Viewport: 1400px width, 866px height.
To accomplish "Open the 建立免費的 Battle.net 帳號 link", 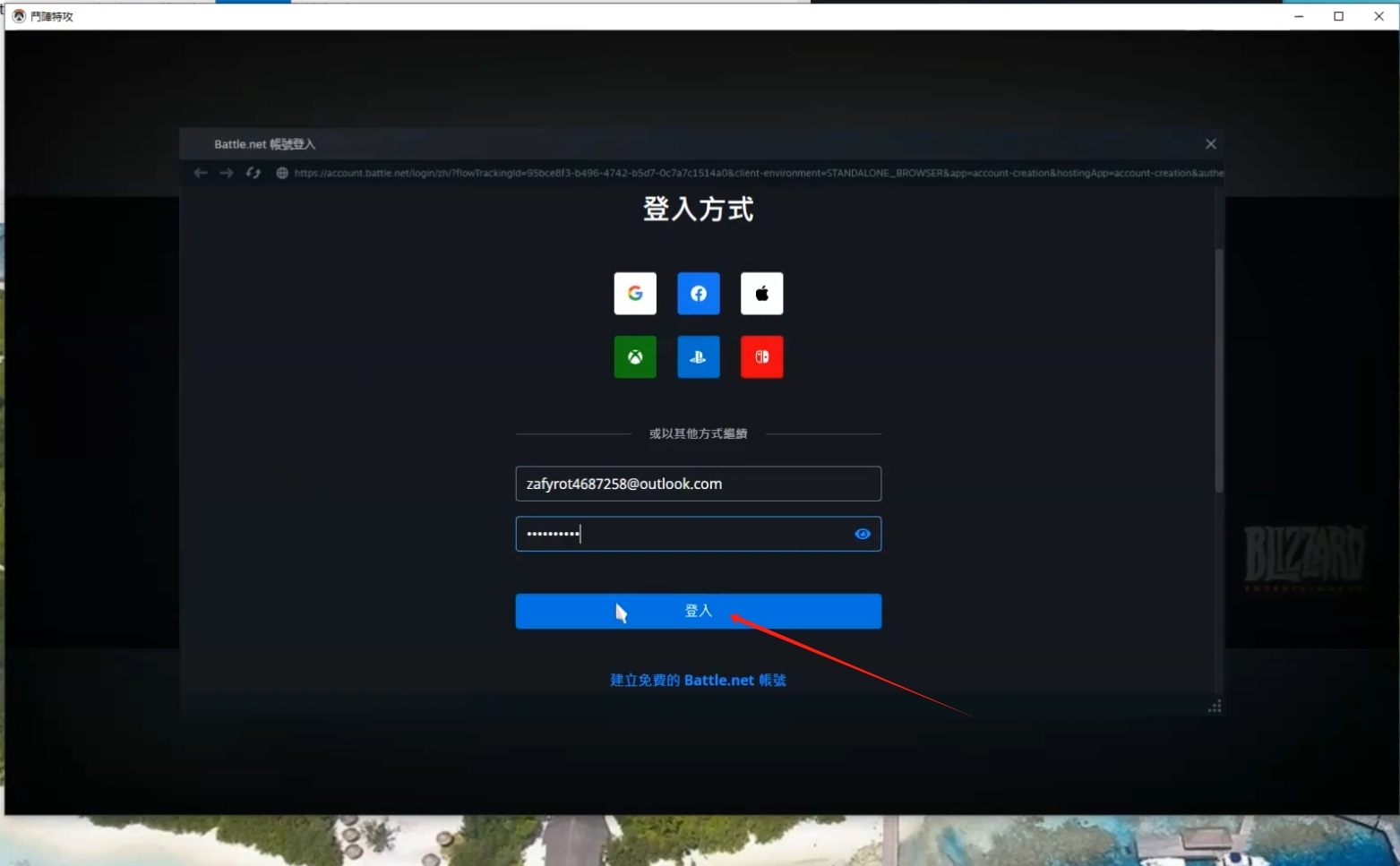I will (x=699, y=681).
